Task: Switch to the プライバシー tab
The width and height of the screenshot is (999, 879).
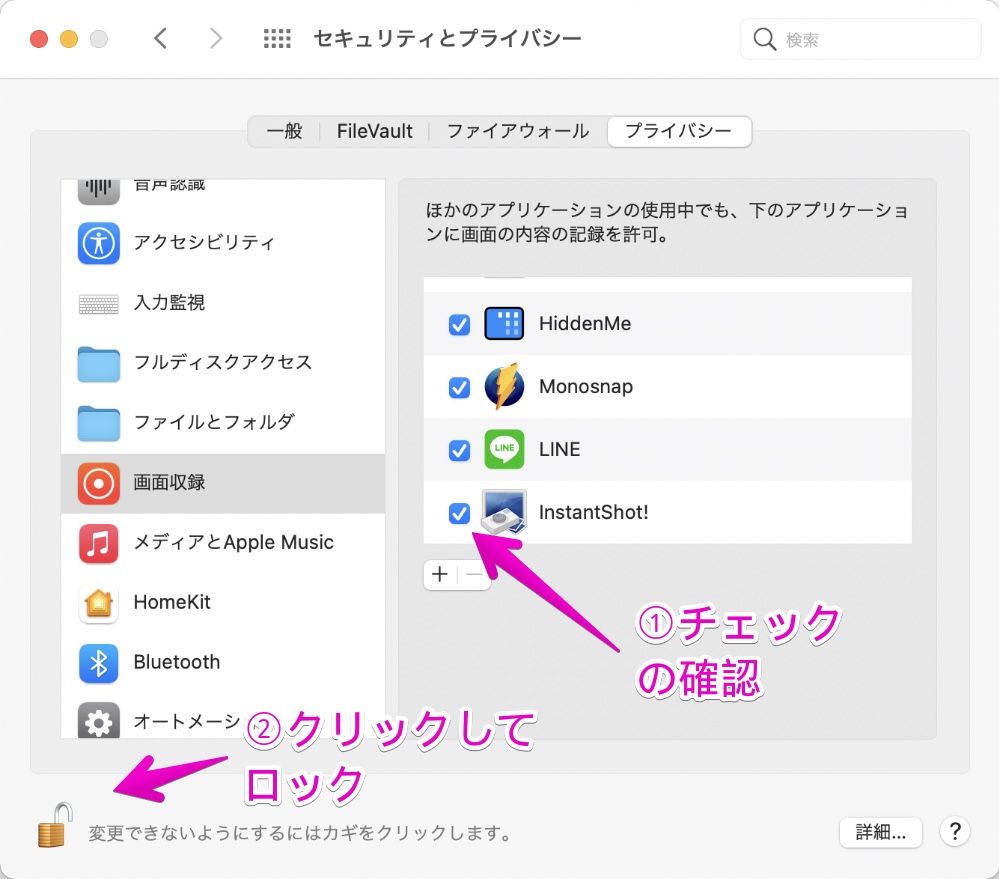Action: (679, 131)
